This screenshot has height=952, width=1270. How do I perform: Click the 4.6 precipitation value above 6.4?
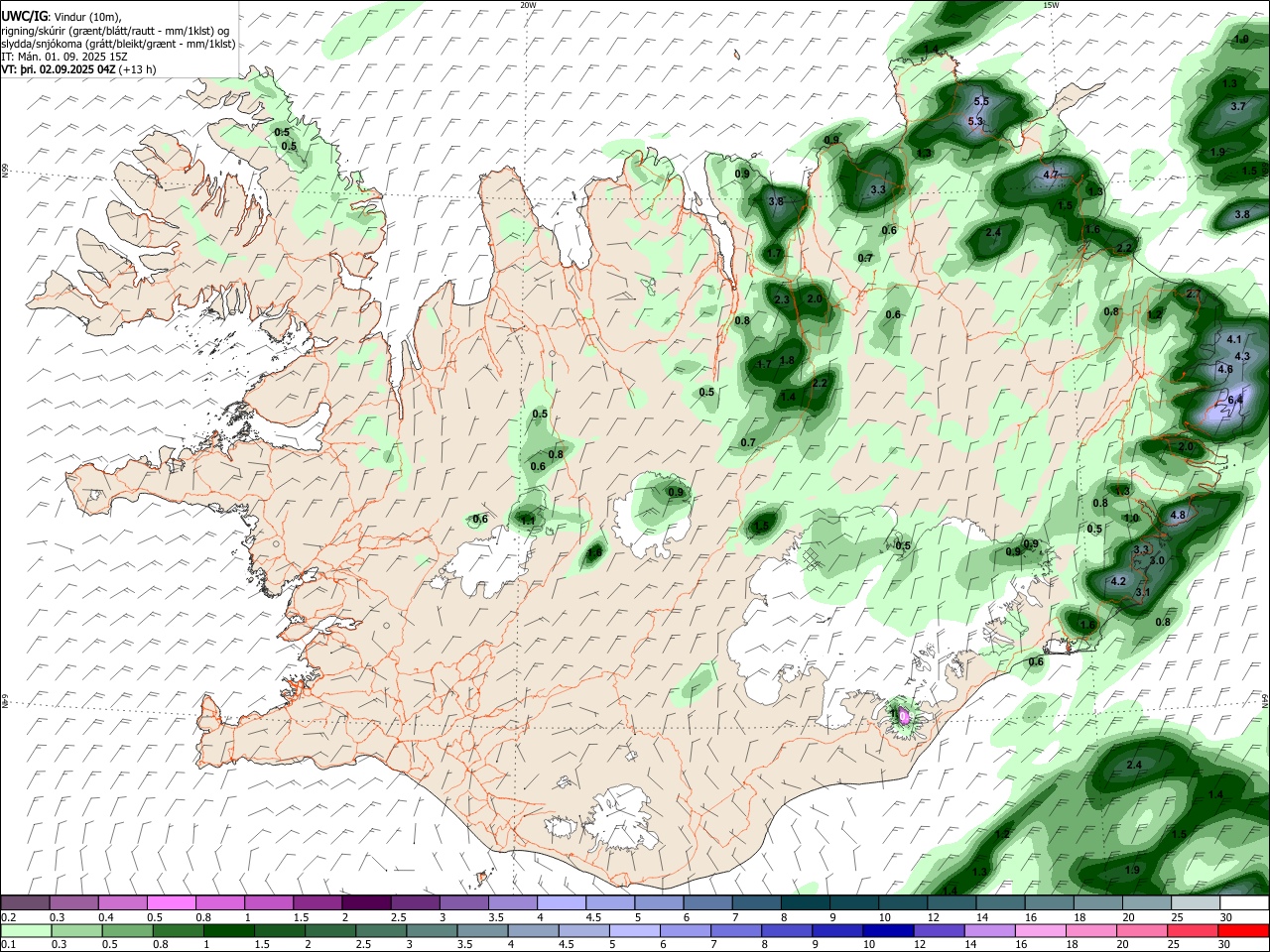tap(1224, 369)
